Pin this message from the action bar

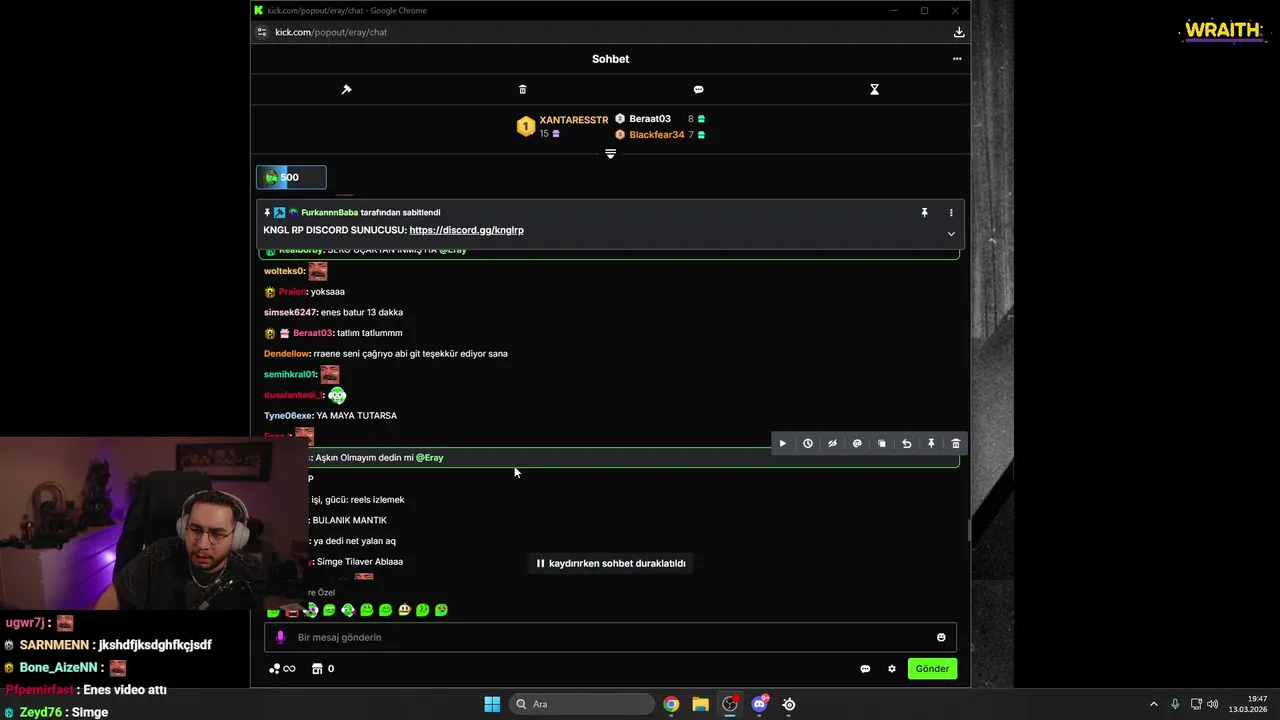point(931,444)
